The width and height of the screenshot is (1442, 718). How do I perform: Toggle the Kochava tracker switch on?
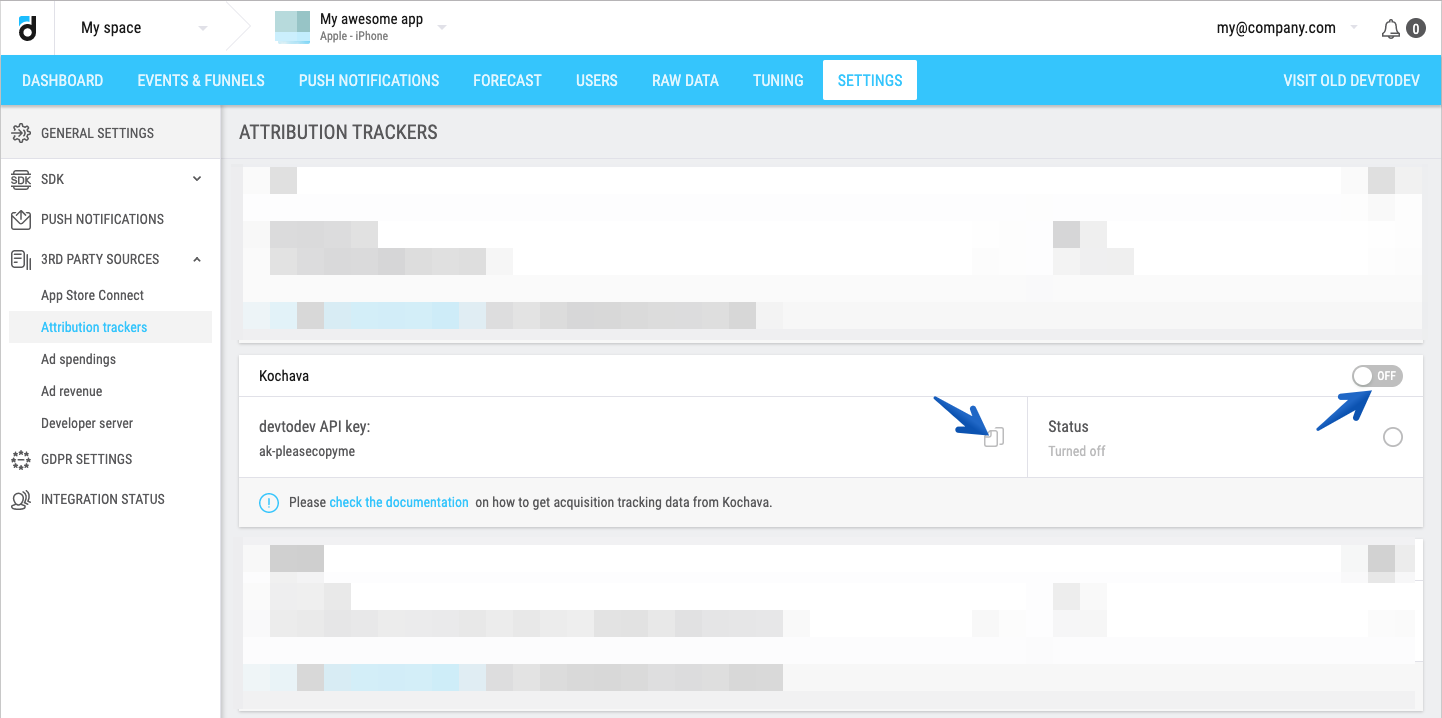[x=1377, y=376]
